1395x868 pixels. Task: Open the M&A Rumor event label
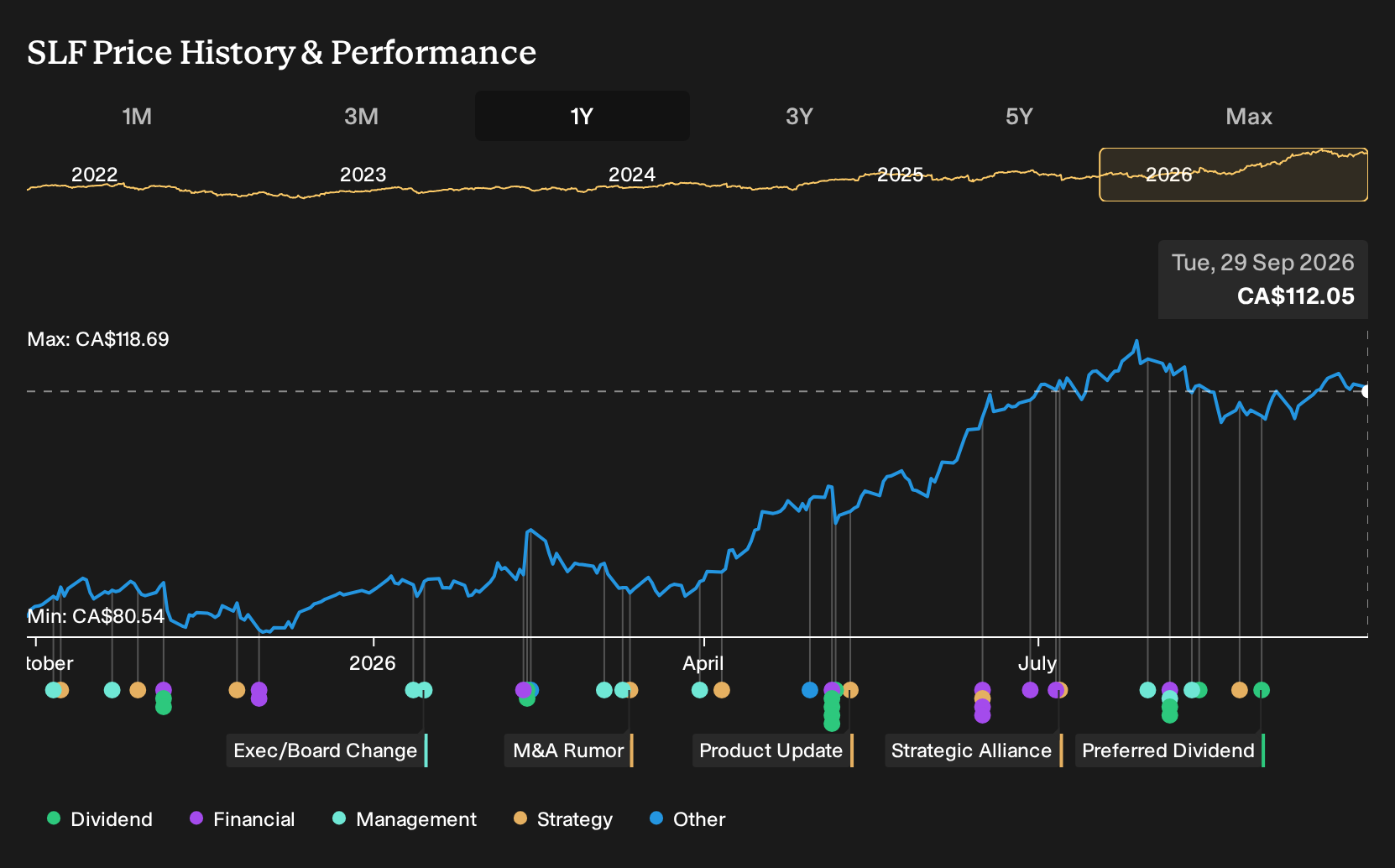569,750
